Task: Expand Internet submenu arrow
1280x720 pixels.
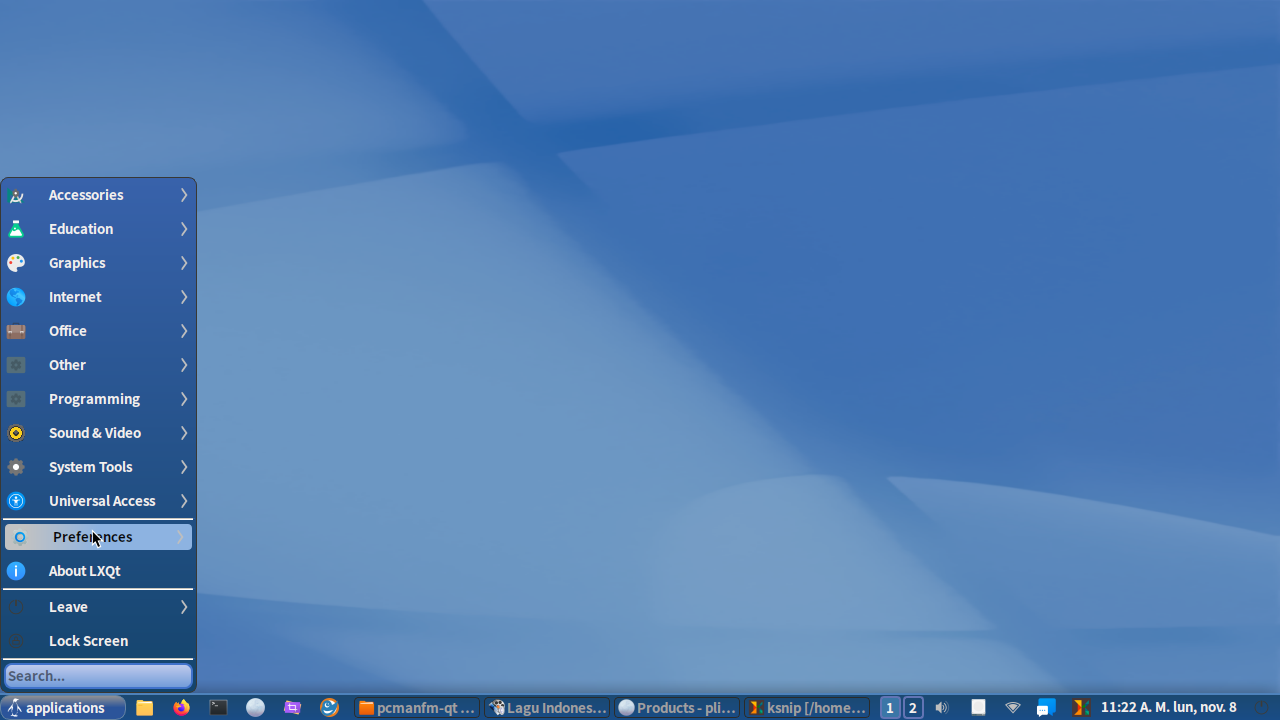Action: (x=184, y=297)
